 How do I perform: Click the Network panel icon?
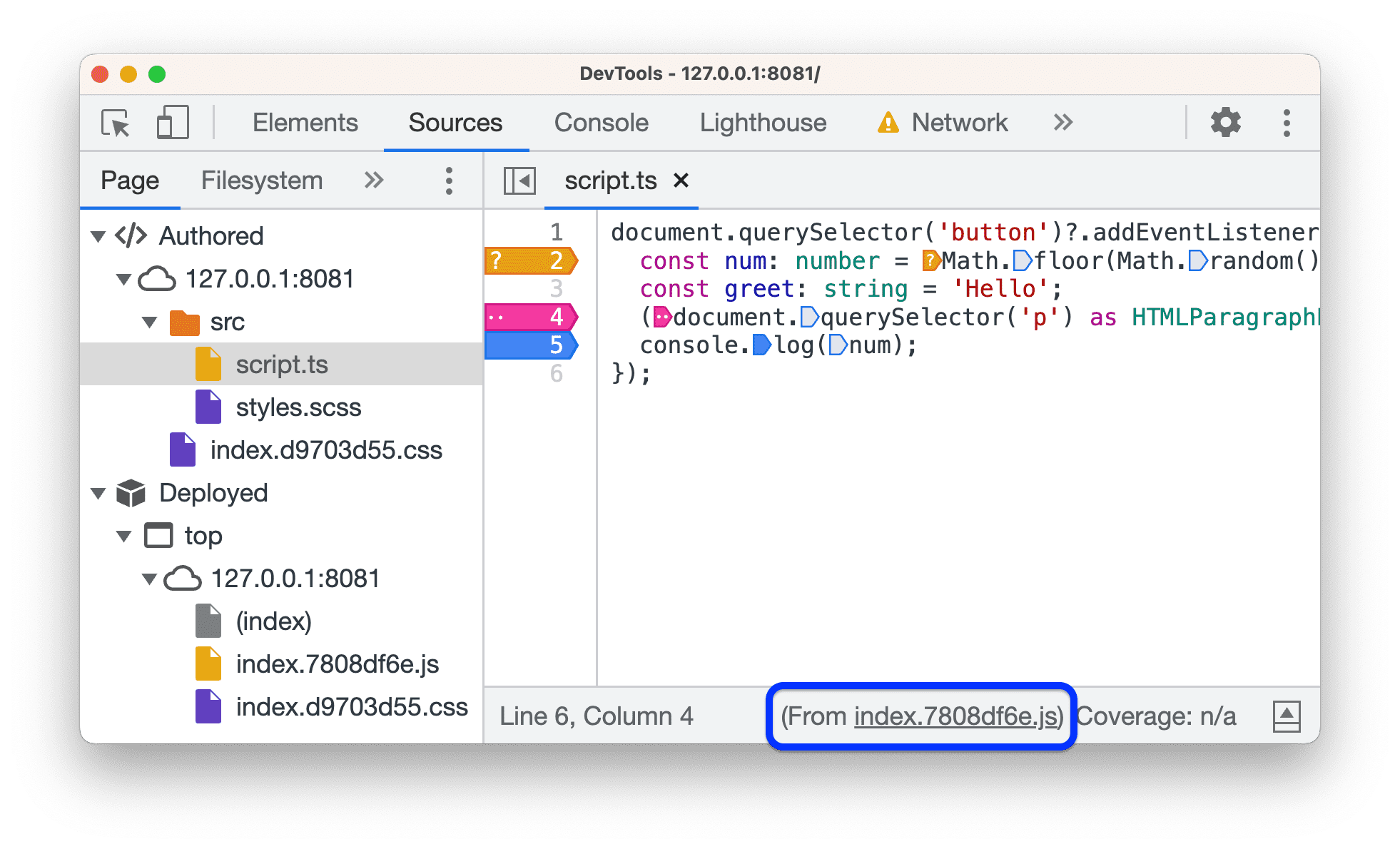pyautogui.click(x=879, y=122)
